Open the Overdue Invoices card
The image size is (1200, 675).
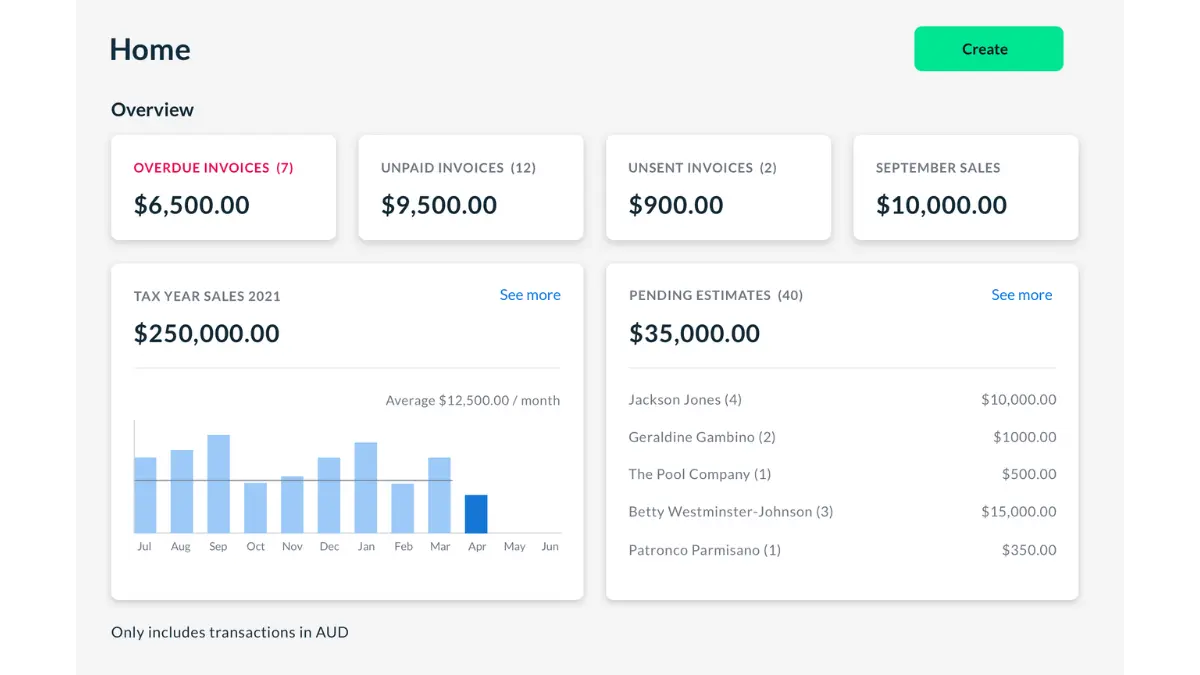point(223,187)
